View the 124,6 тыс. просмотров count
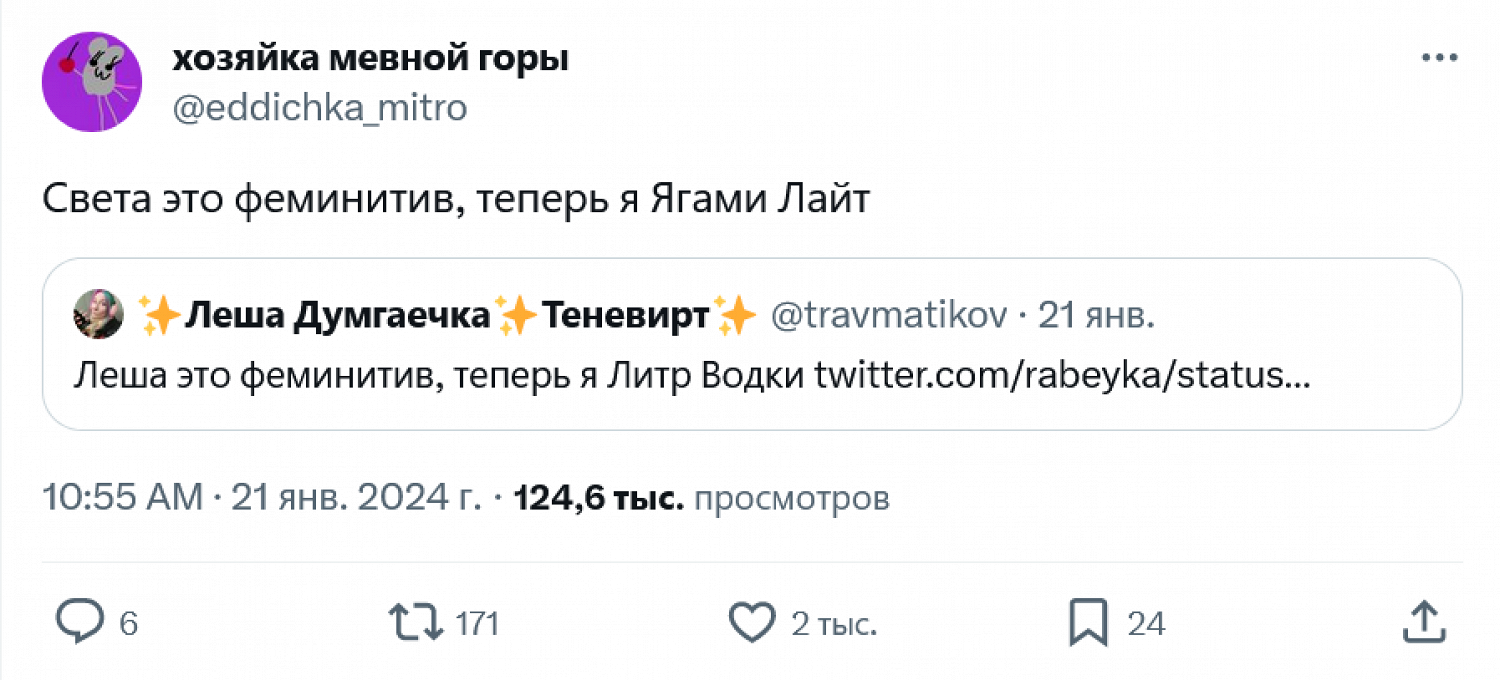 [x=700, y=497]
